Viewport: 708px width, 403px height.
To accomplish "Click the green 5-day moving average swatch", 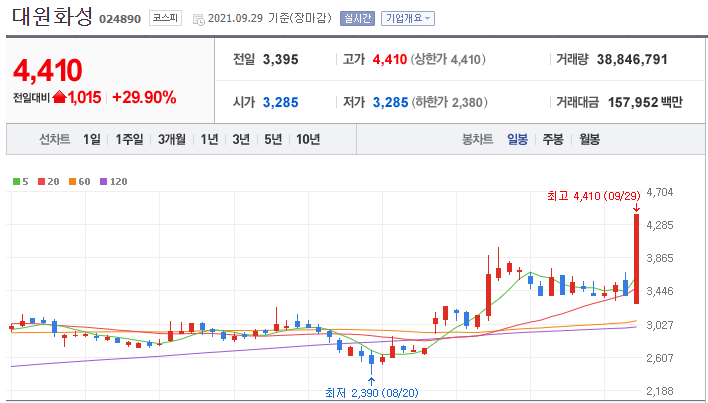I will pos(16,182).
